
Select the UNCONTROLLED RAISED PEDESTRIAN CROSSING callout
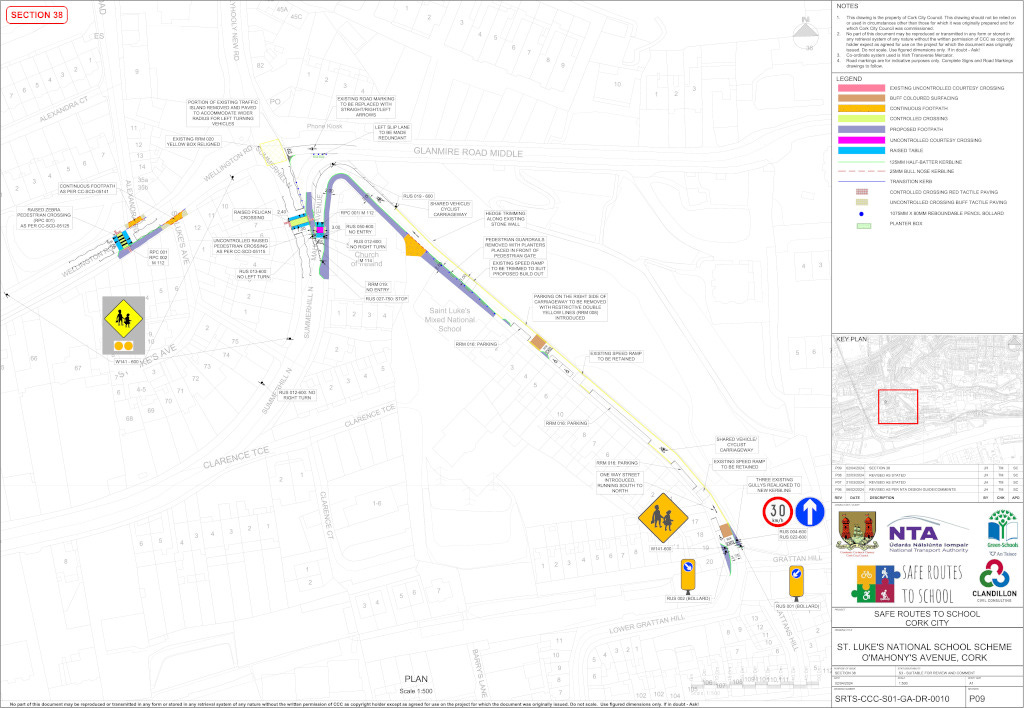point(241,246)
